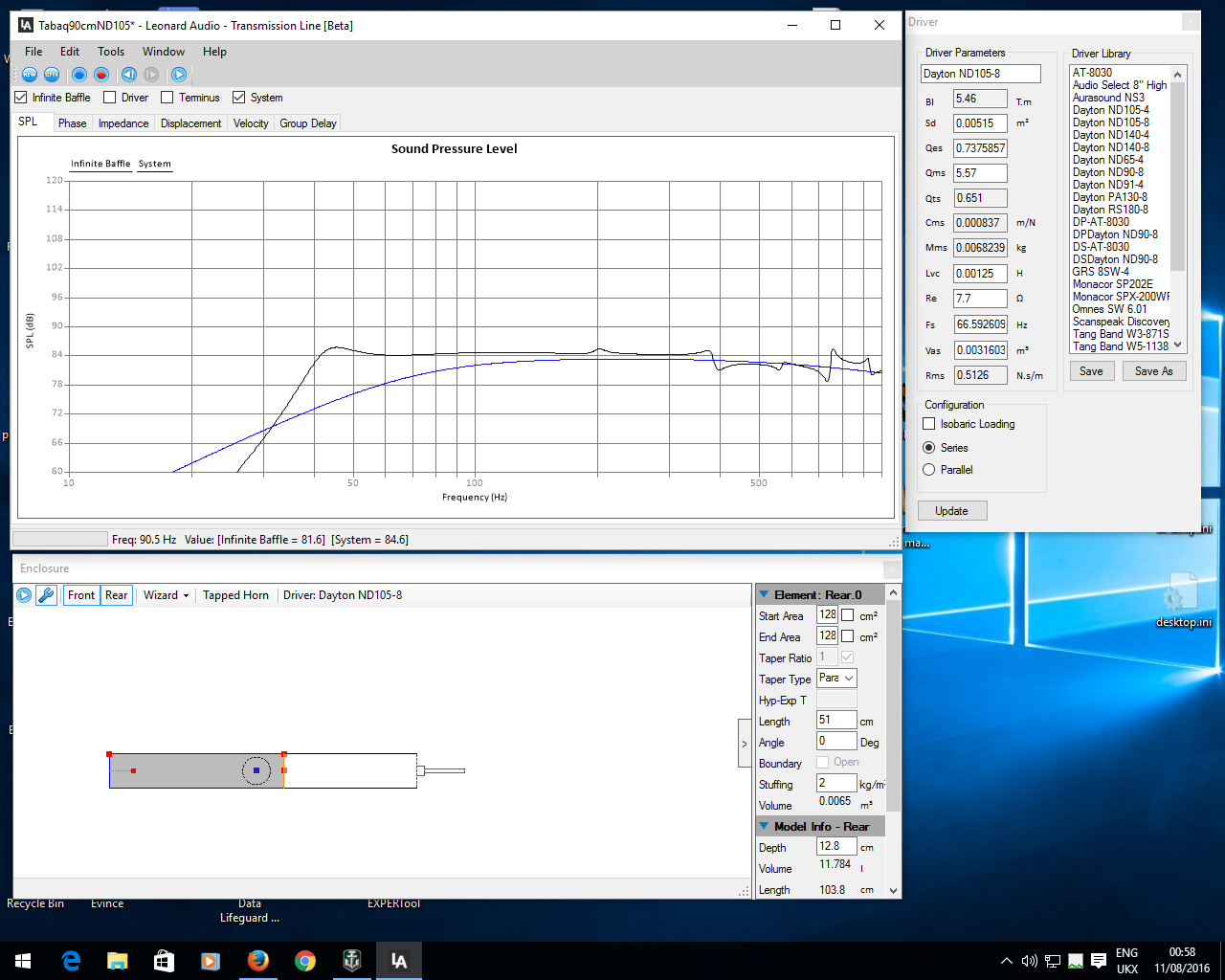Enable the Driver checkbox

click(109, 98)
